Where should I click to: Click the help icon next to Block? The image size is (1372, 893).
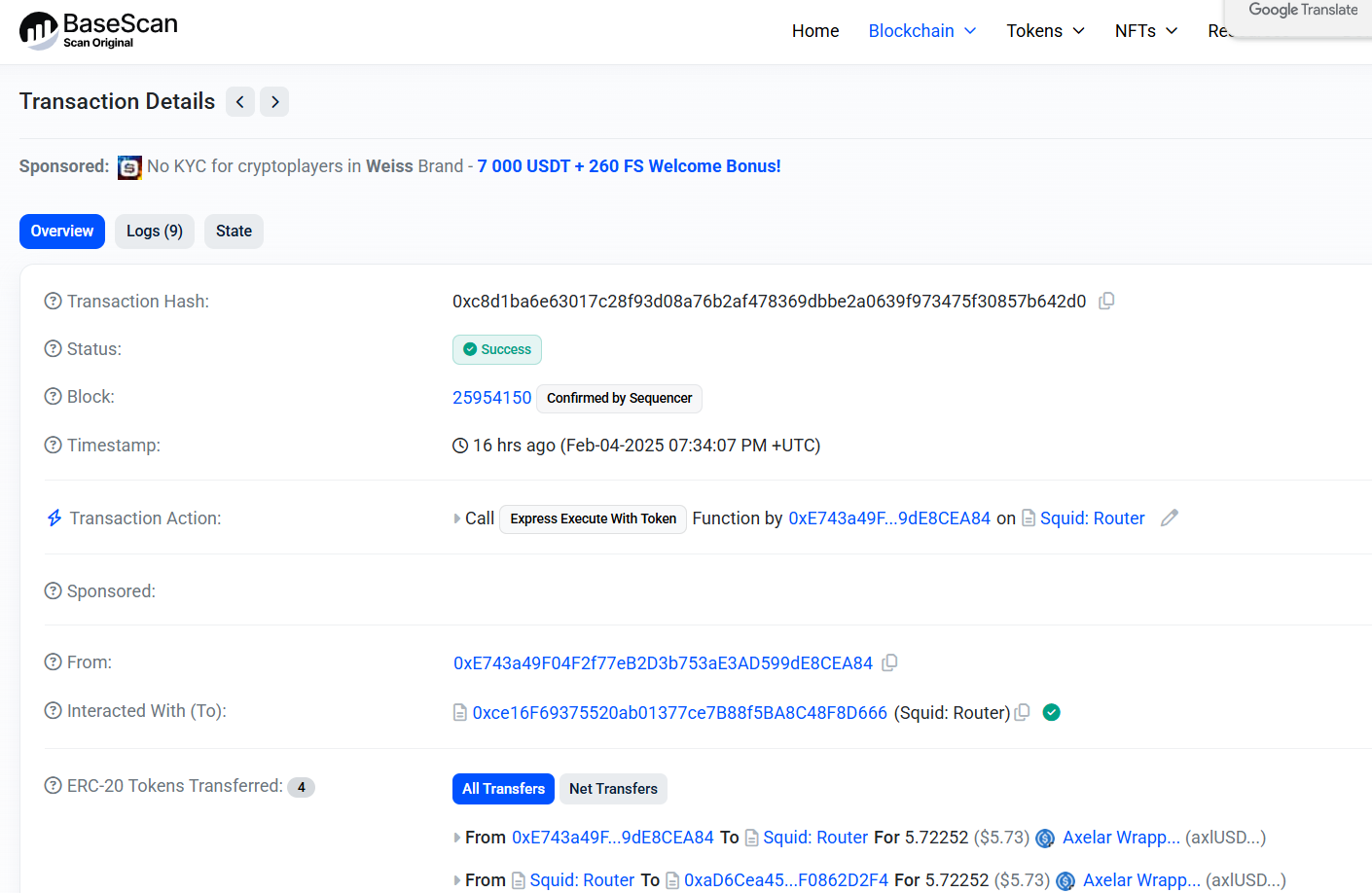point(54,397)
